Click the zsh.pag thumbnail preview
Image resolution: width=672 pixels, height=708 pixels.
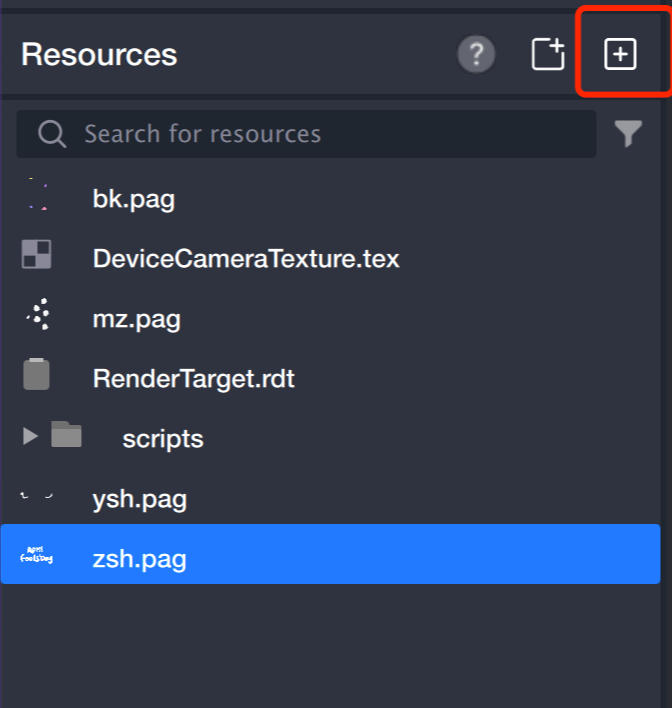pyautogui.click(x=37, y=555)
